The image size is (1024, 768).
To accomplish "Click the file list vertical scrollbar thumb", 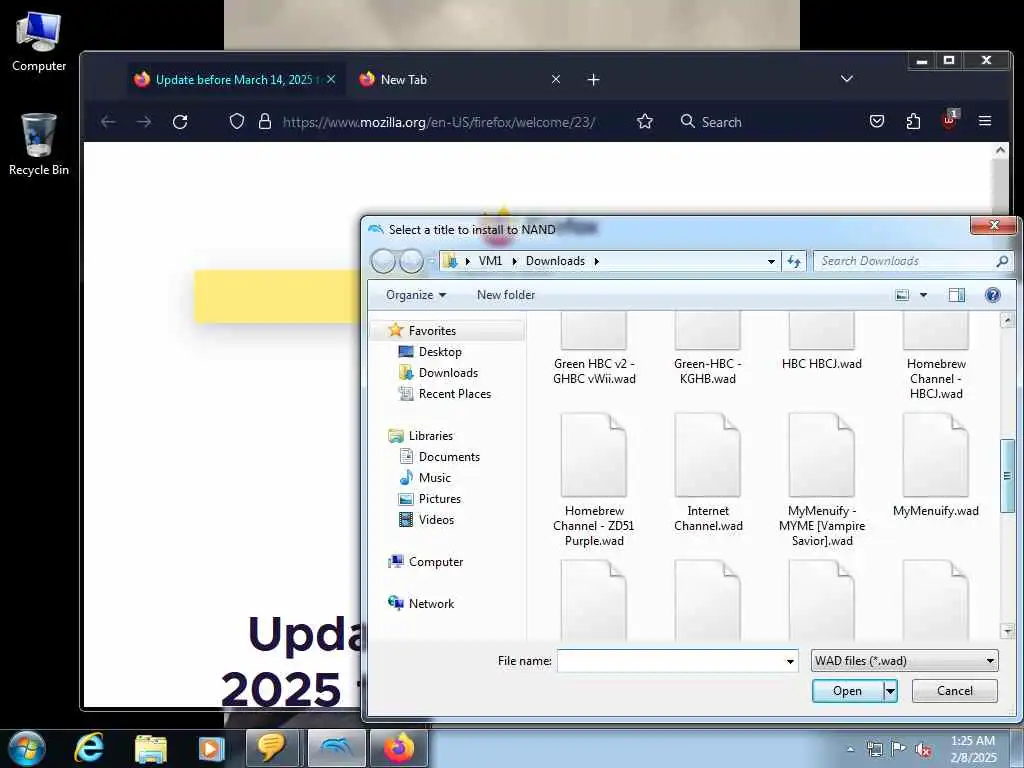I will pyautogui.click(x=1007, y=475).
